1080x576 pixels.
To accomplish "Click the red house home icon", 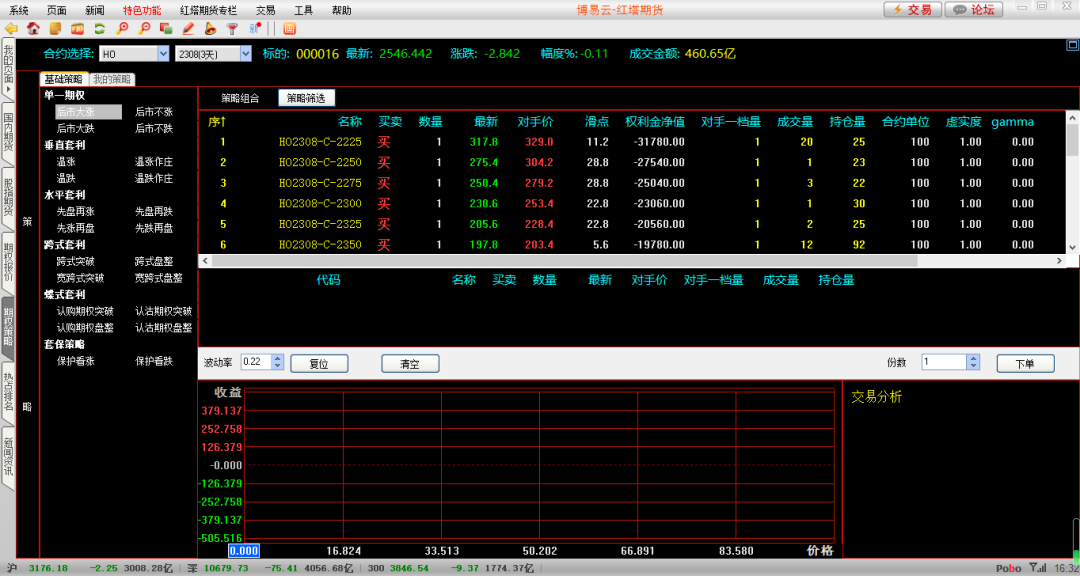I will pos(34,28).
